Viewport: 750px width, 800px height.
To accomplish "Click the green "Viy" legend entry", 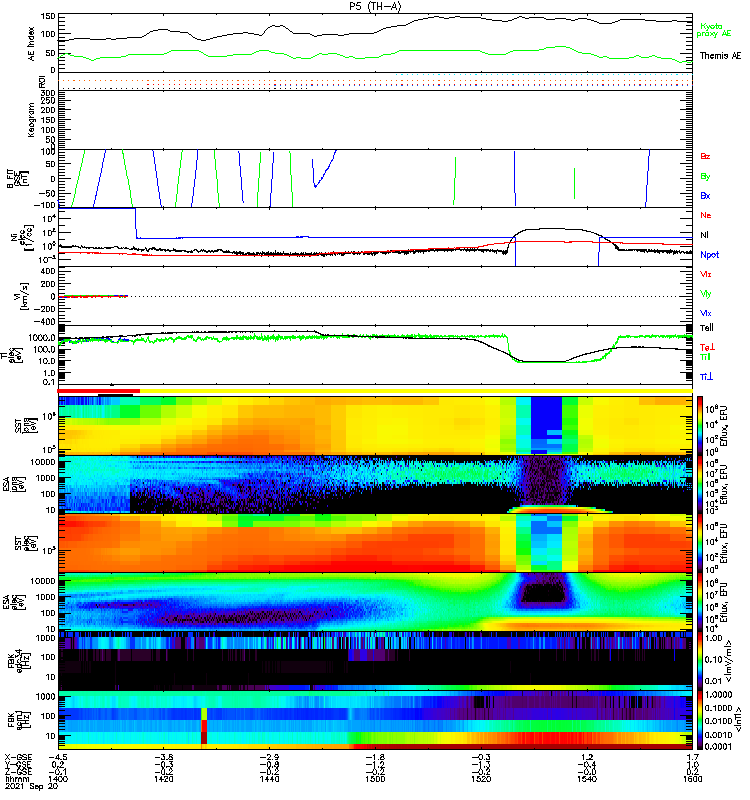I will click(x=706, y=294).
